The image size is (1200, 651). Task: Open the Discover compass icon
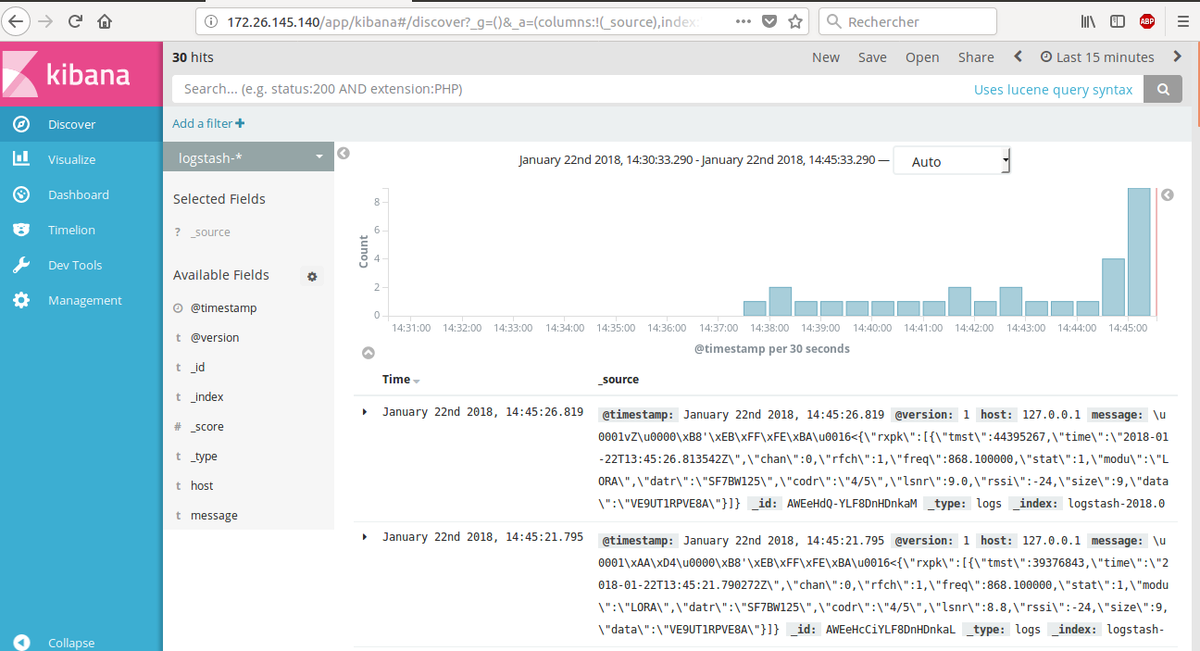coord(21,124)
